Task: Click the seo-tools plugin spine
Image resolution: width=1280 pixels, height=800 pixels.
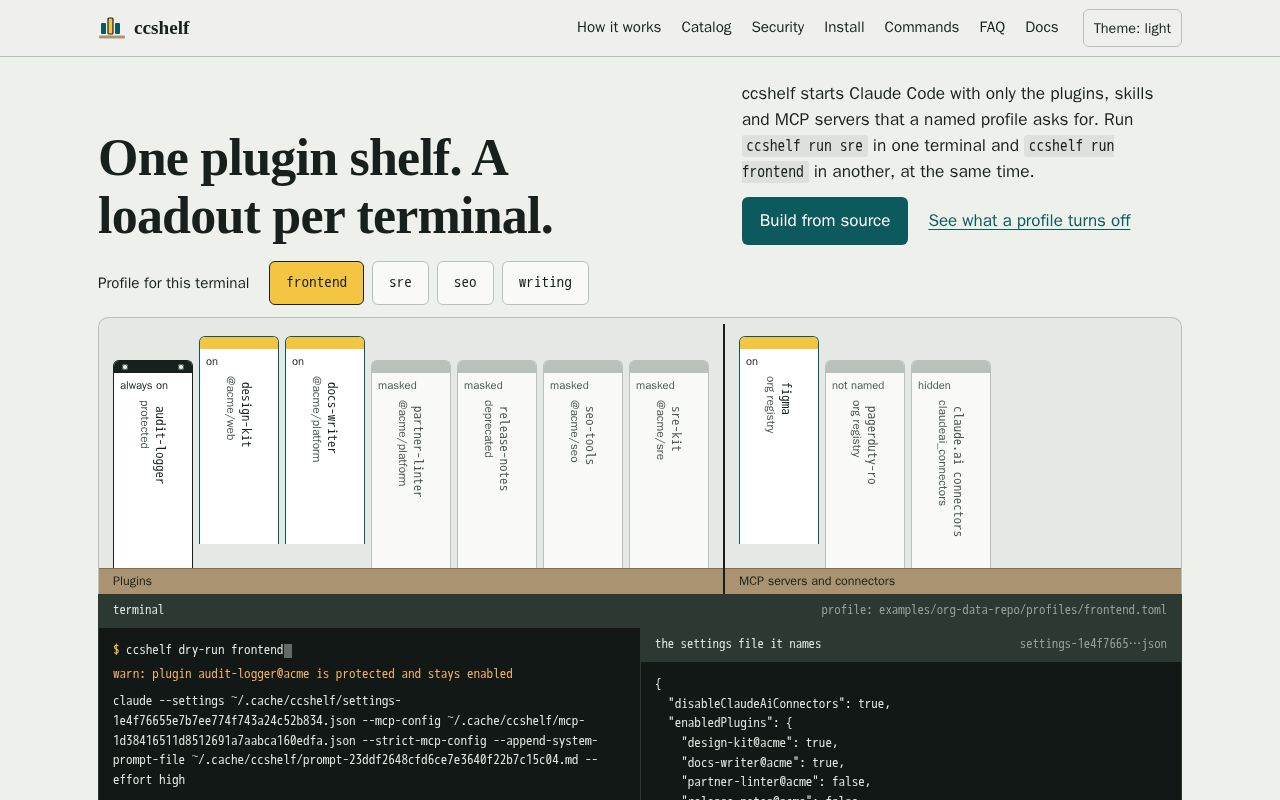Action: (x=583, y=464)
